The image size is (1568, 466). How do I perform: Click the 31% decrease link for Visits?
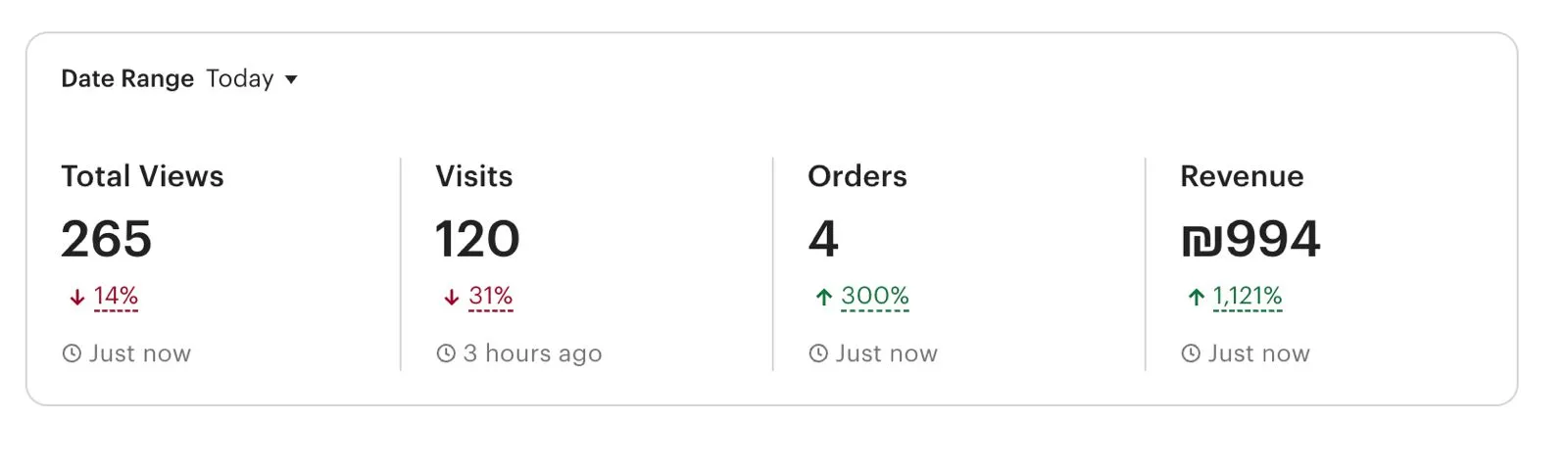pyautogui.click(x=490, y=296)
